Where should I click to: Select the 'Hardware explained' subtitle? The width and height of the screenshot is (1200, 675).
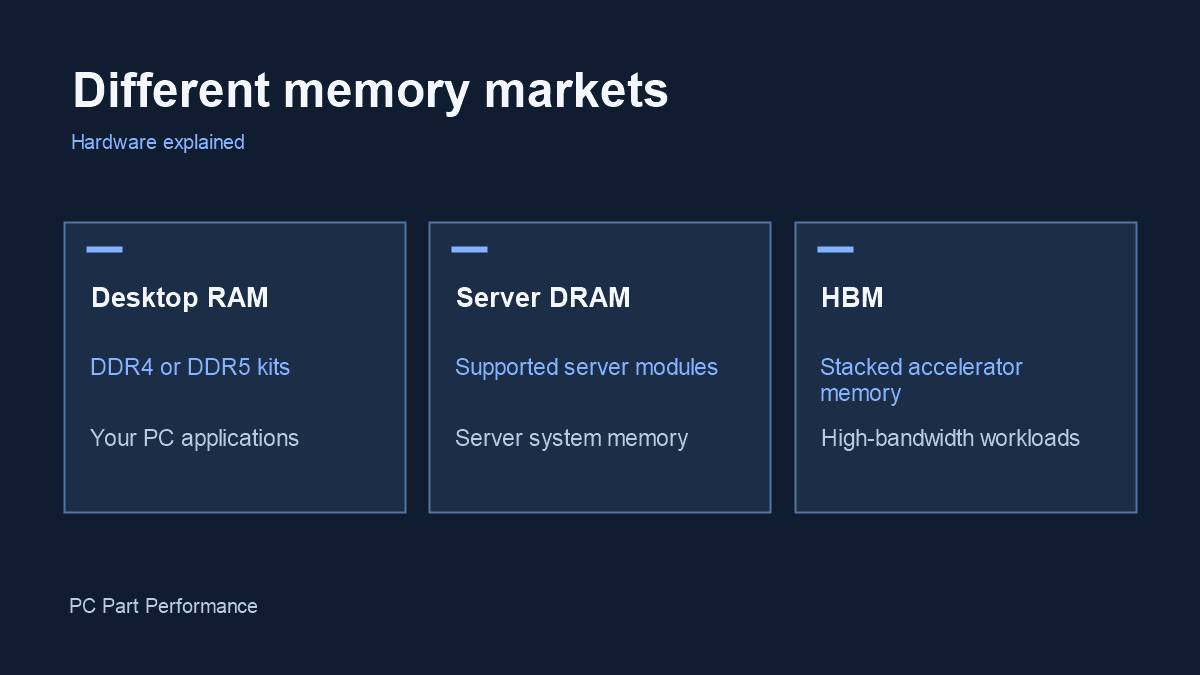158,142
